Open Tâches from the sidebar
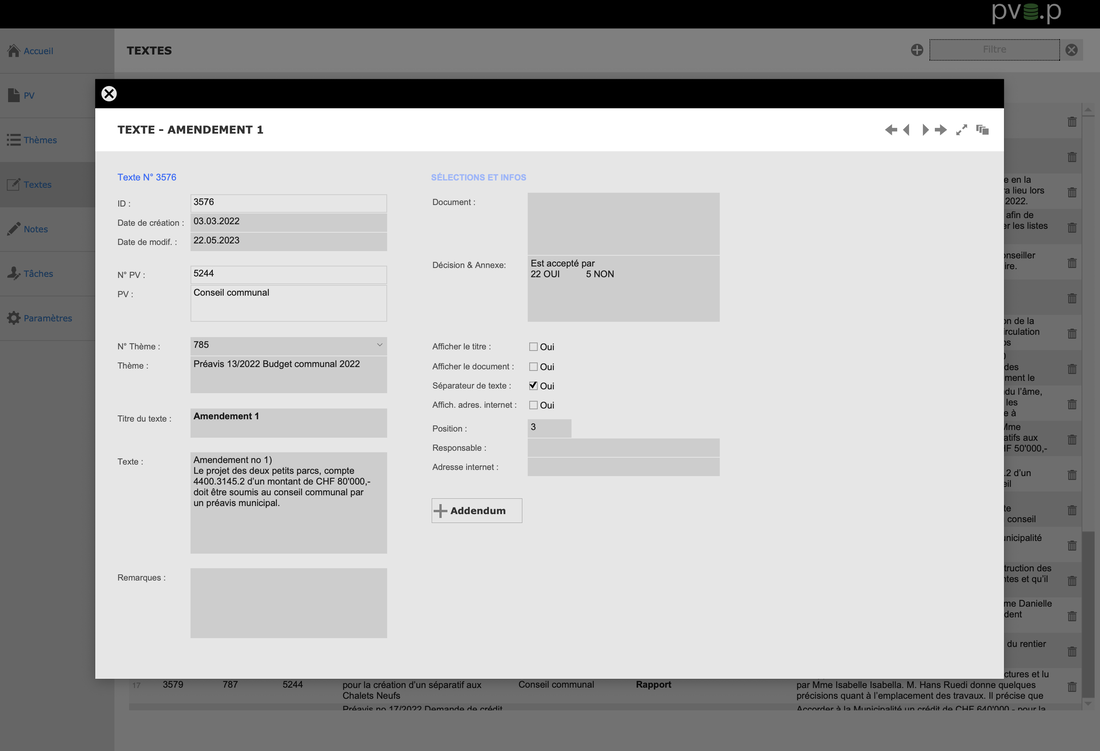Image resolution: width=1100 pixels, height=751 pixels. pos(38,273)
